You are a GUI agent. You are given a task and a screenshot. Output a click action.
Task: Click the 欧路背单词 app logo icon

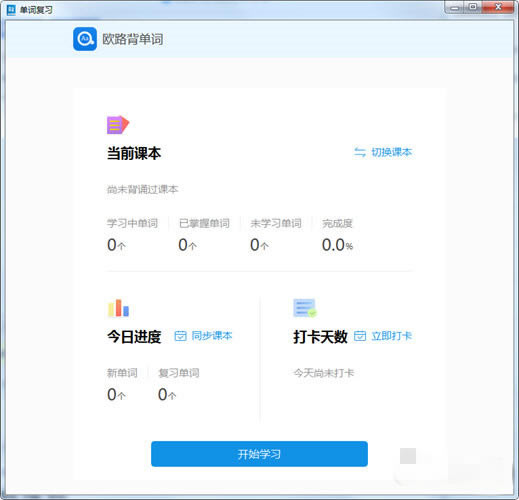click(x=85, y=39)
